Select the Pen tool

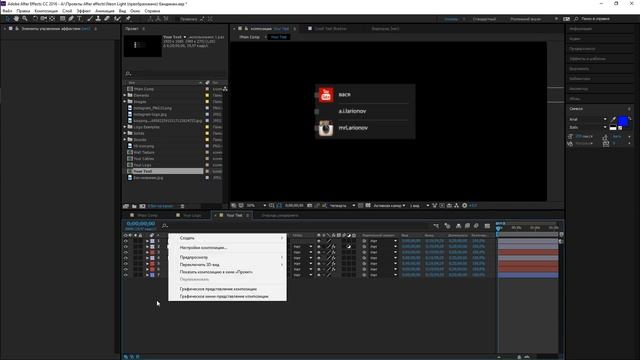71,19
